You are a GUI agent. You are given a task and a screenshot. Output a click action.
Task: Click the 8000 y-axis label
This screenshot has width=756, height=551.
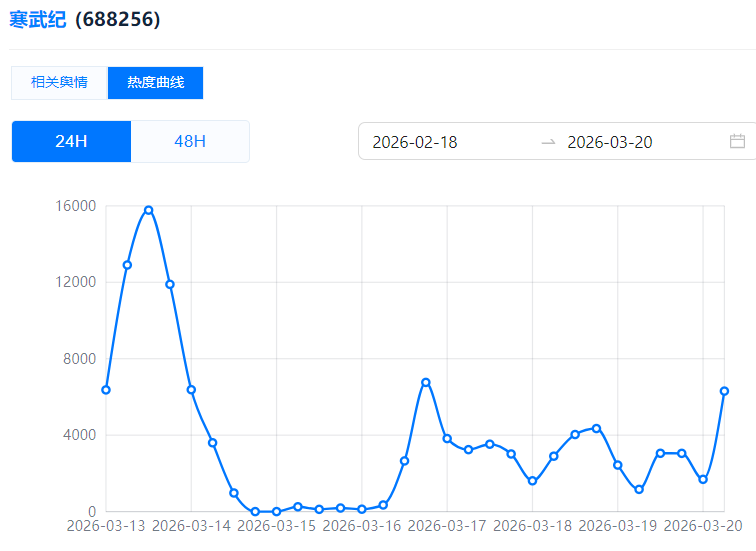(80, 359)
